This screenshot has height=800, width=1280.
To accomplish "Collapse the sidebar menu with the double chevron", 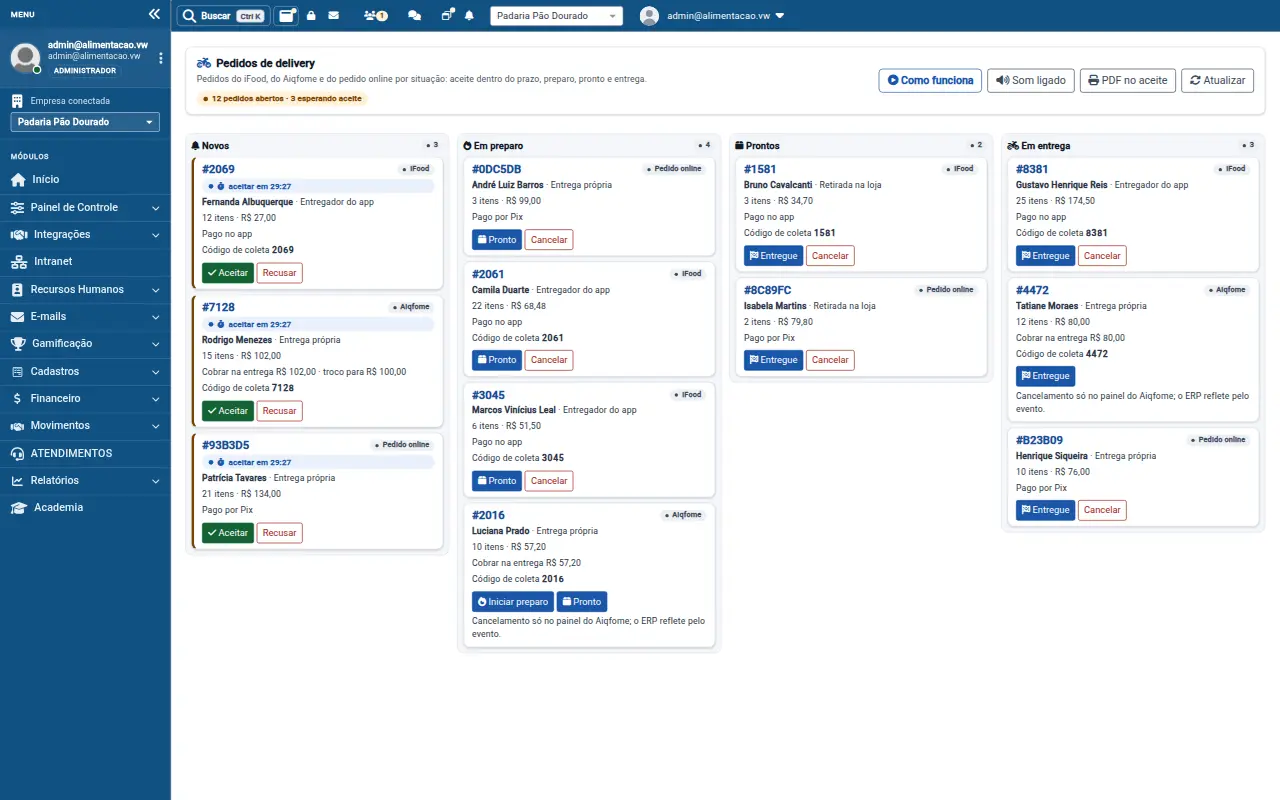I will point(154,14).
